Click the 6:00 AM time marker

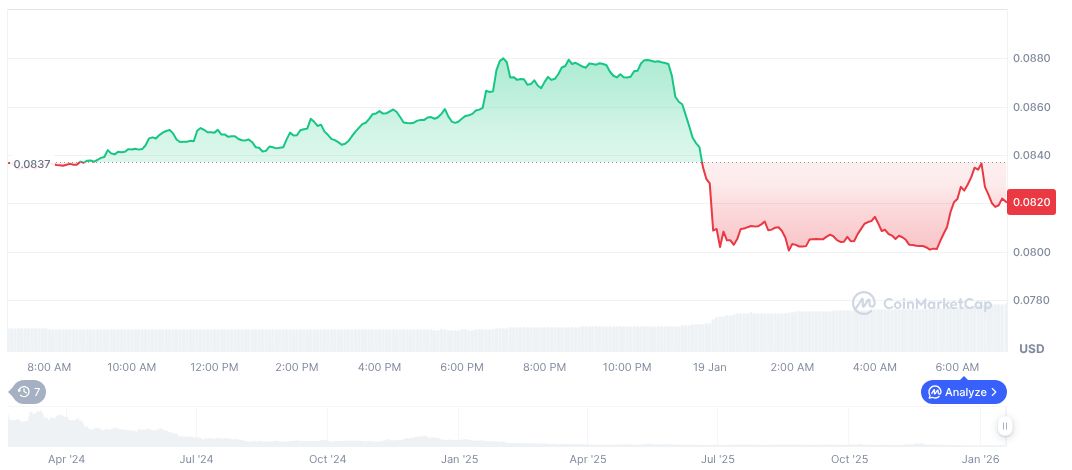(x=958, y=368)
